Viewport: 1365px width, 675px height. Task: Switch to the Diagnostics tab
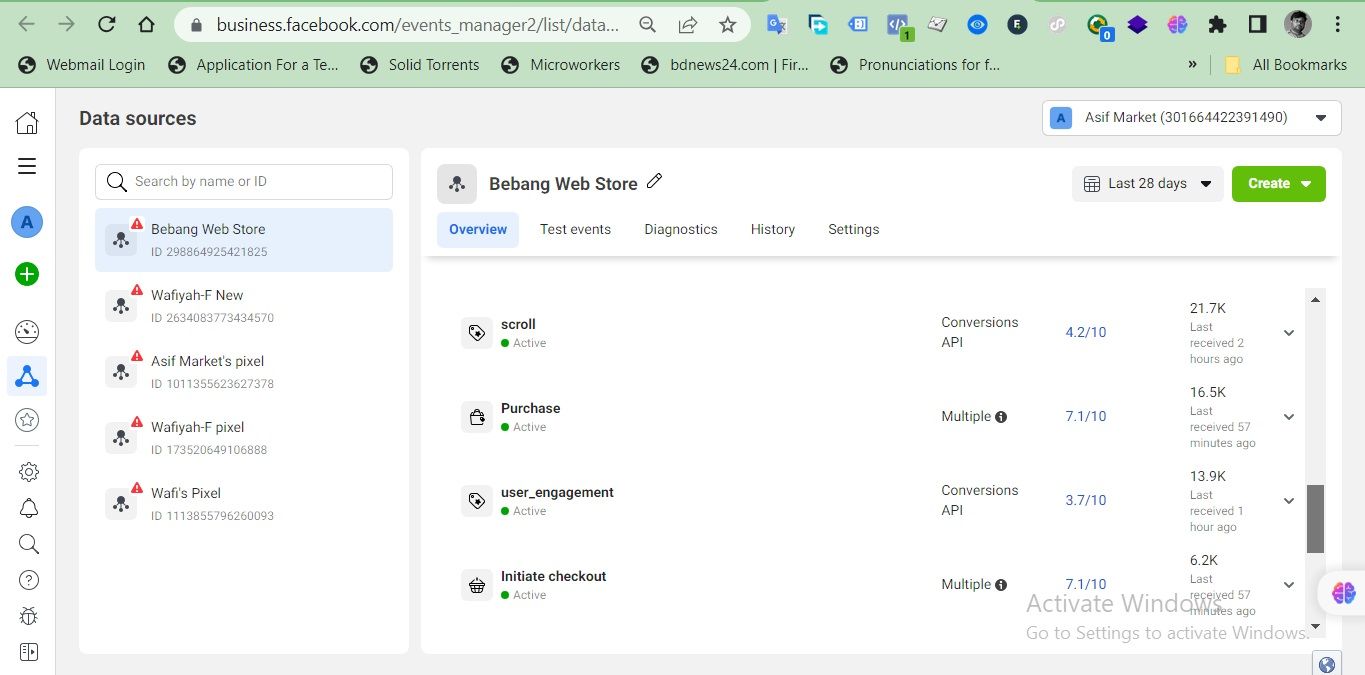tap(681, 229)
